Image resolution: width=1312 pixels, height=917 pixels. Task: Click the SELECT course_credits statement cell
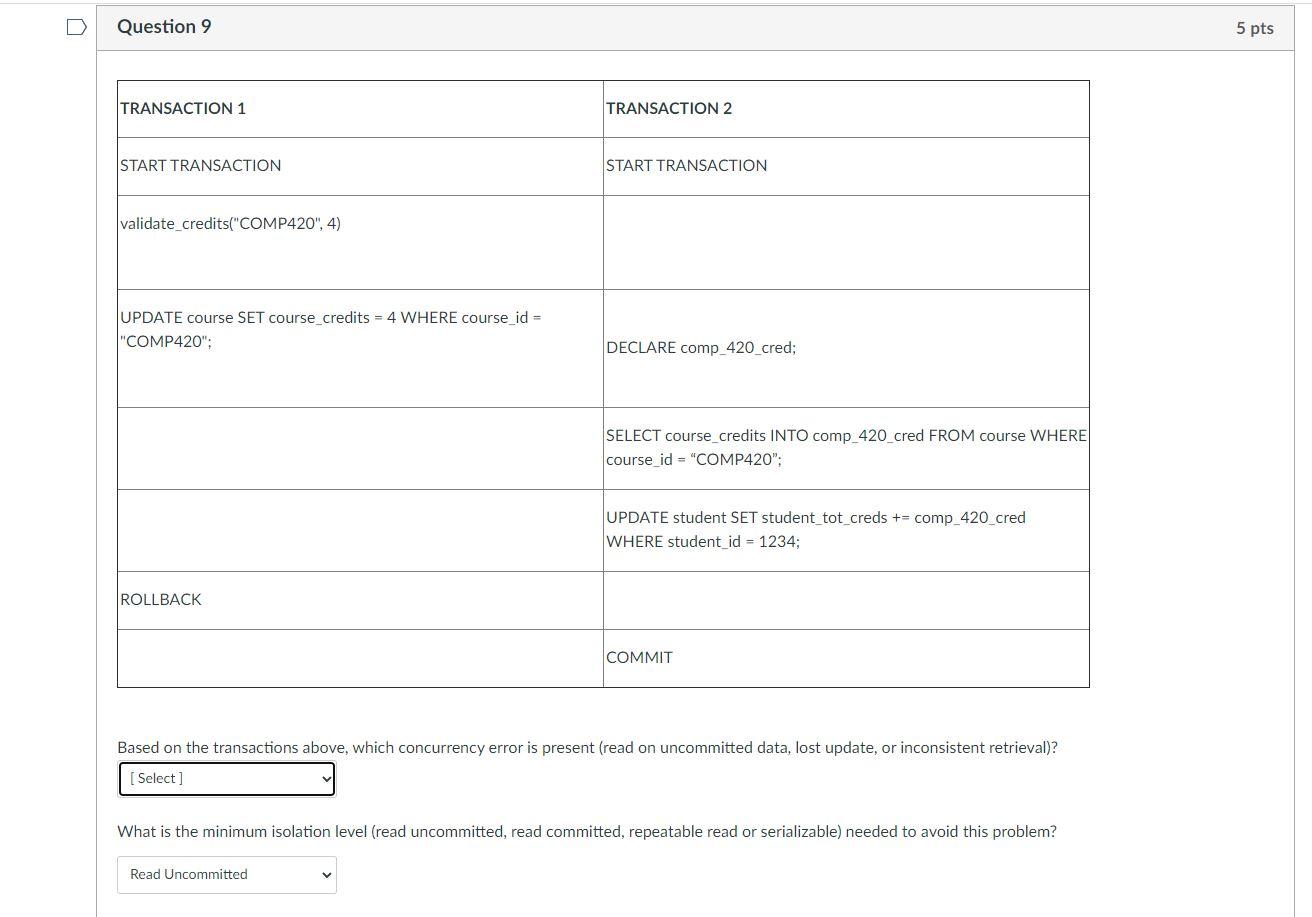pos(845,447)
